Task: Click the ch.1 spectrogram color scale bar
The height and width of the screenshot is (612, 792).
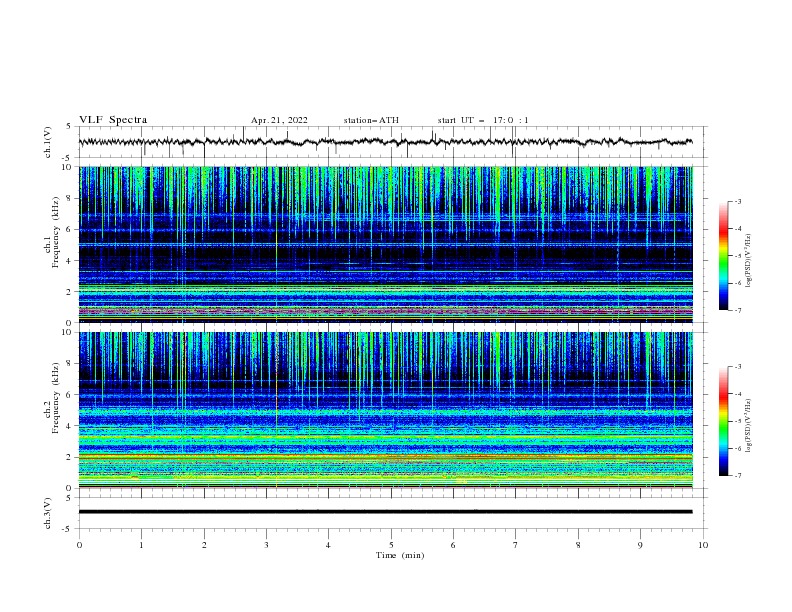Action: point(723,256)
